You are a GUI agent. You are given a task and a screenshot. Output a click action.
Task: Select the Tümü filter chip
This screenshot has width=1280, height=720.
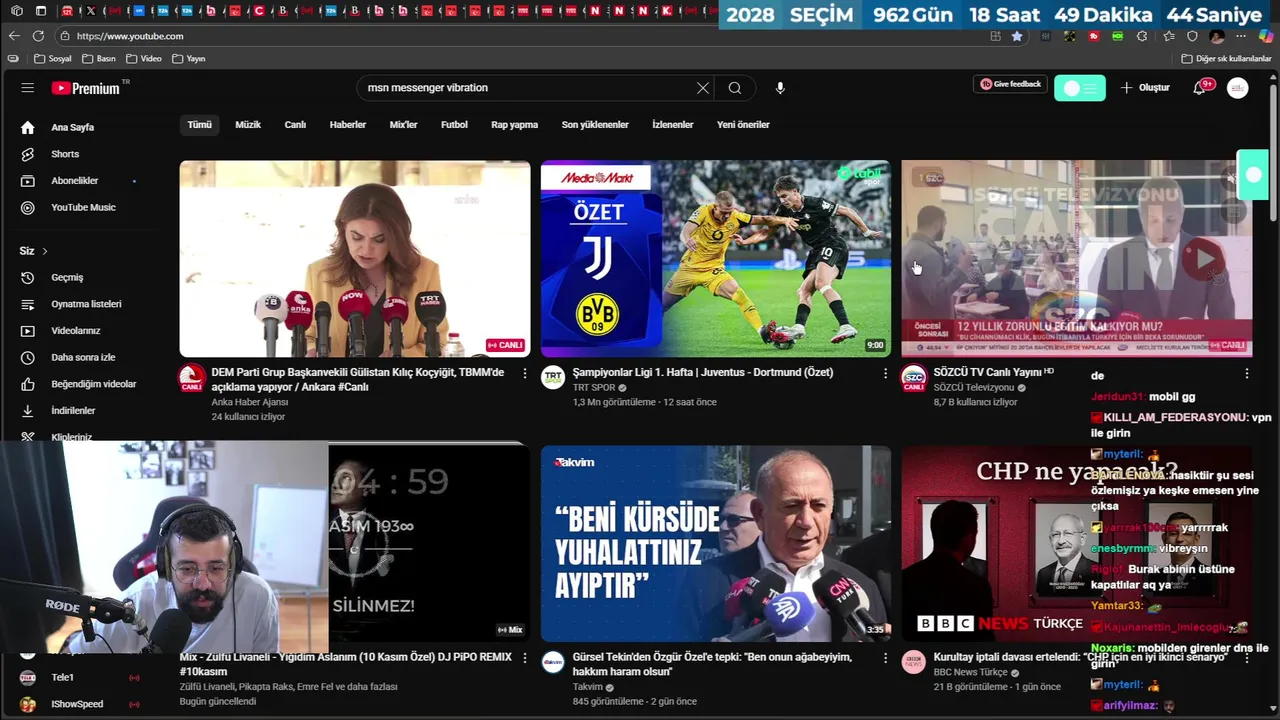tap(200, 125)
